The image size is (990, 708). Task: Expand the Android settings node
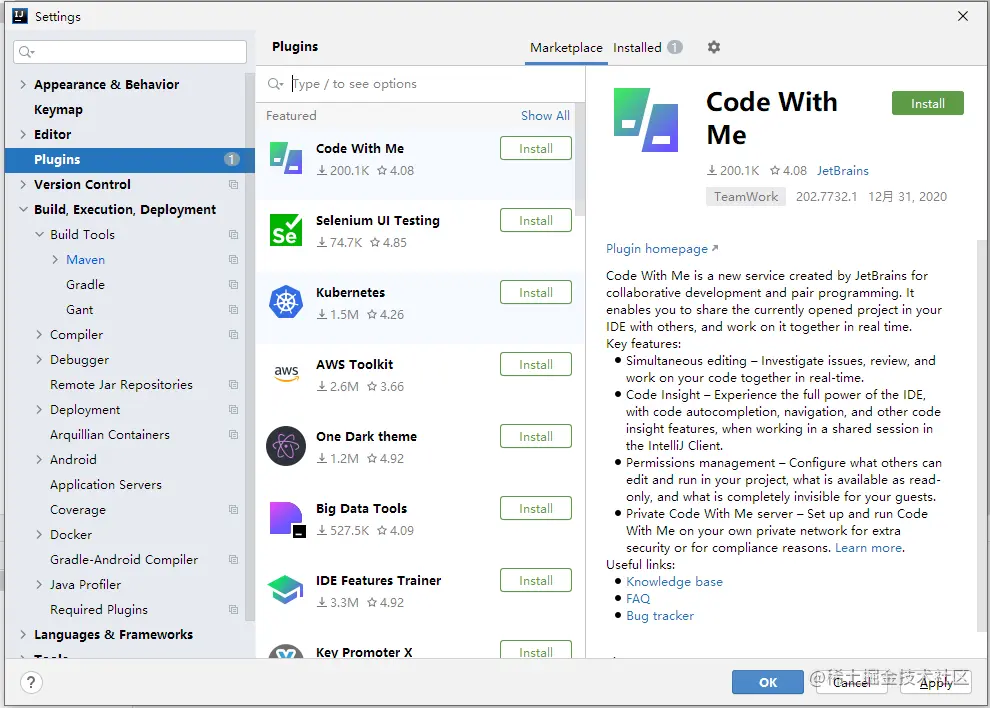(x=39, y=460)
